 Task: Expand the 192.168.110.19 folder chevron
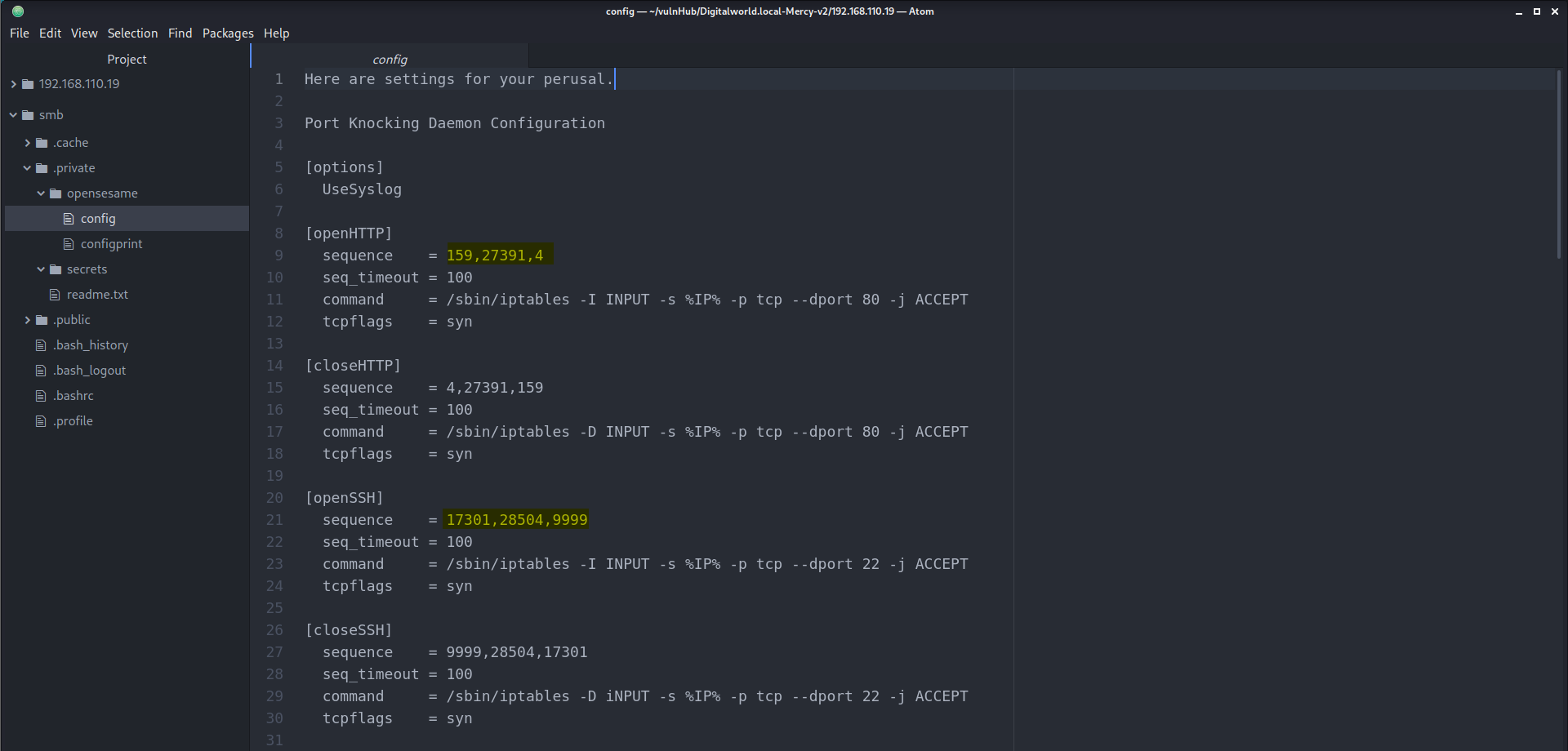pos(13,84)
